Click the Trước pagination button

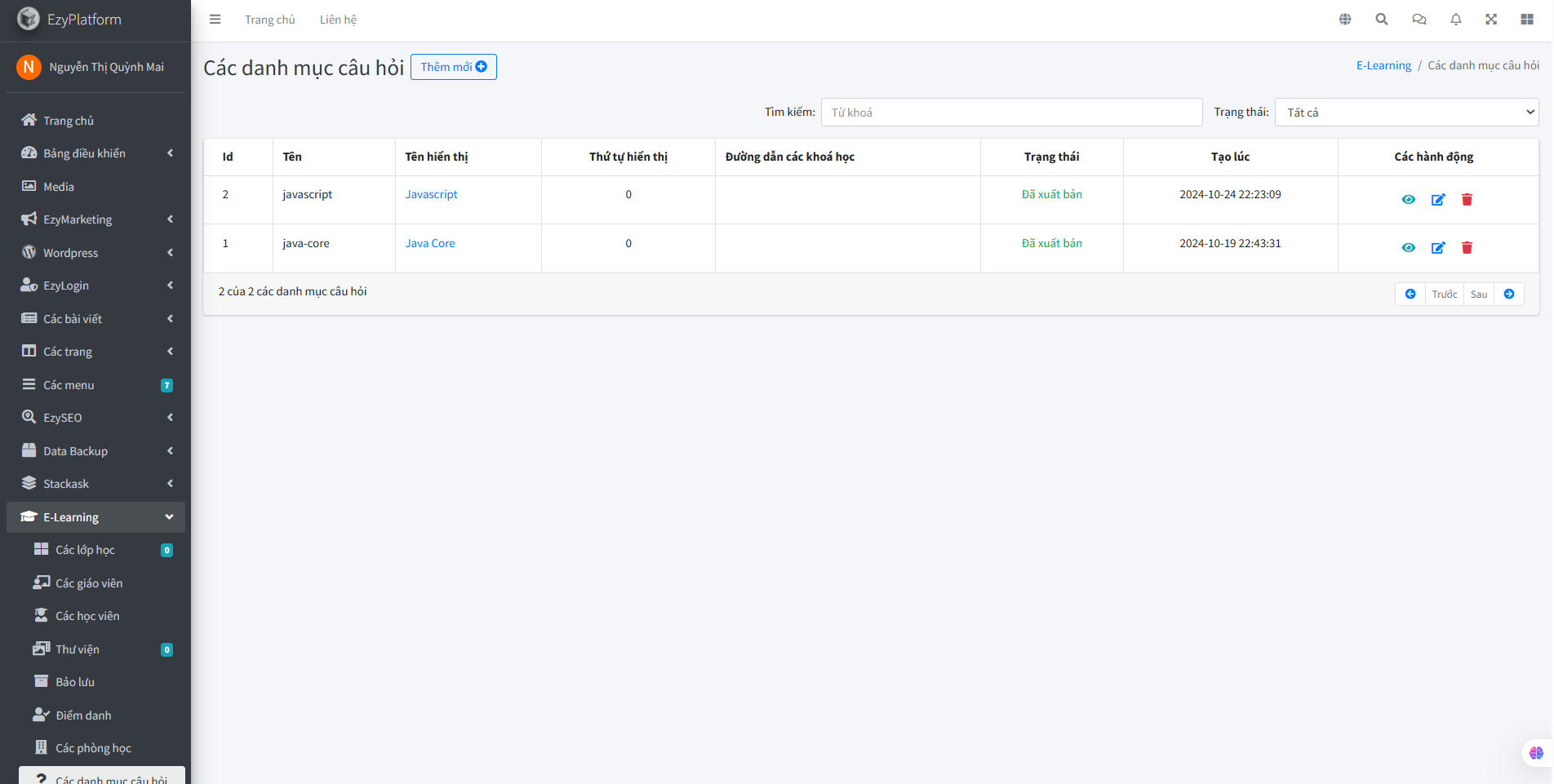1445,295
